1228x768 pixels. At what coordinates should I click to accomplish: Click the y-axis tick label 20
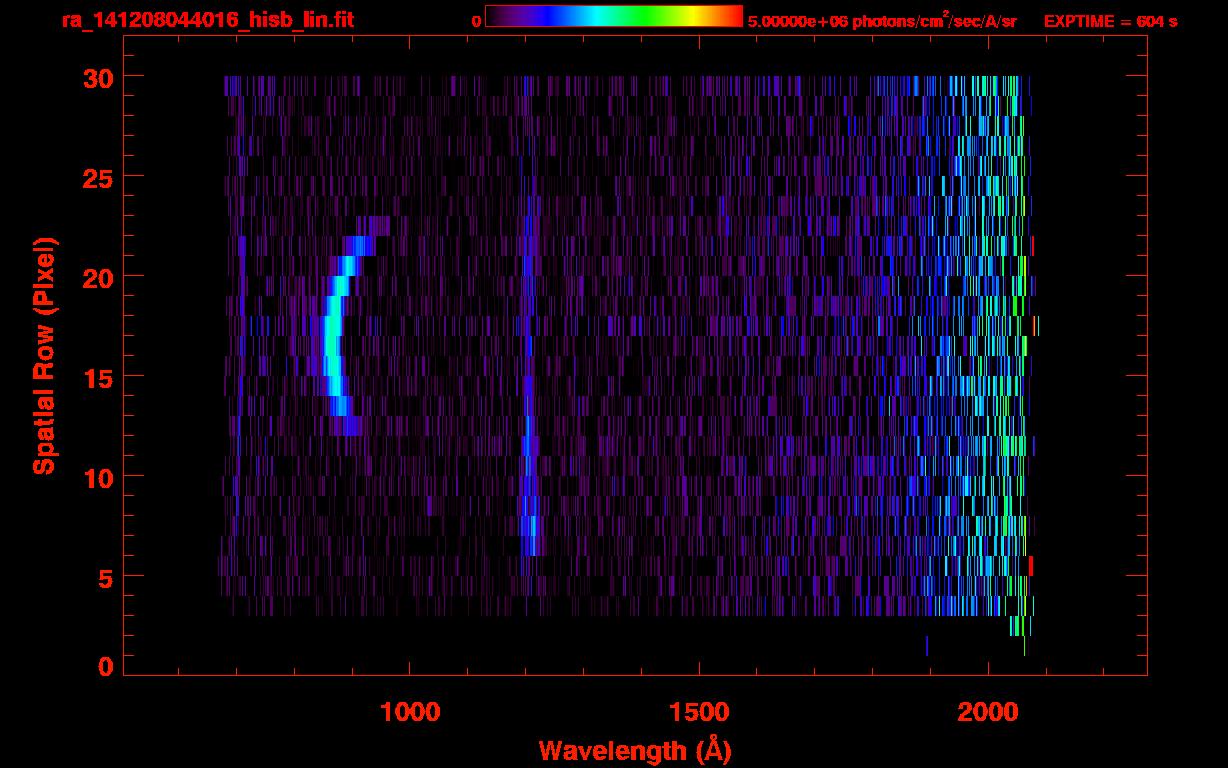point(99,277)
